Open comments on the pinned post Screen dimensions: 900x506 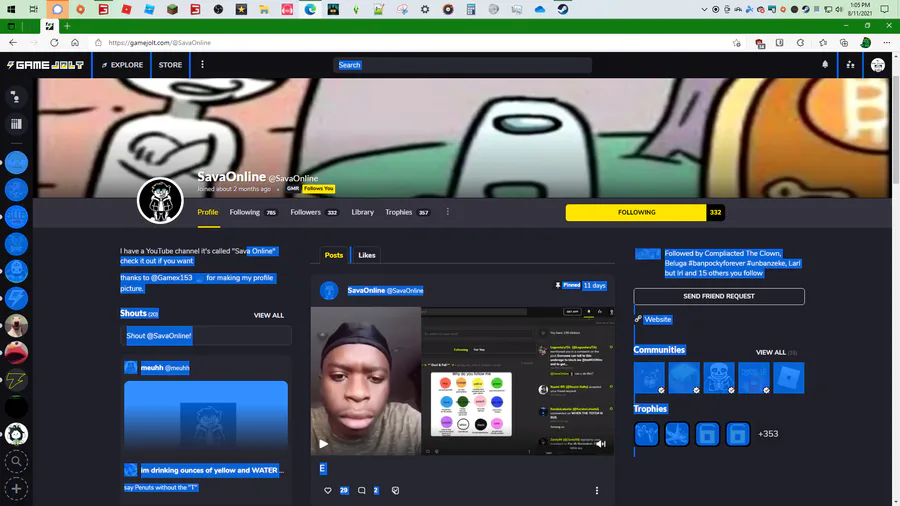pyautogui.click(x=362, y=491)
